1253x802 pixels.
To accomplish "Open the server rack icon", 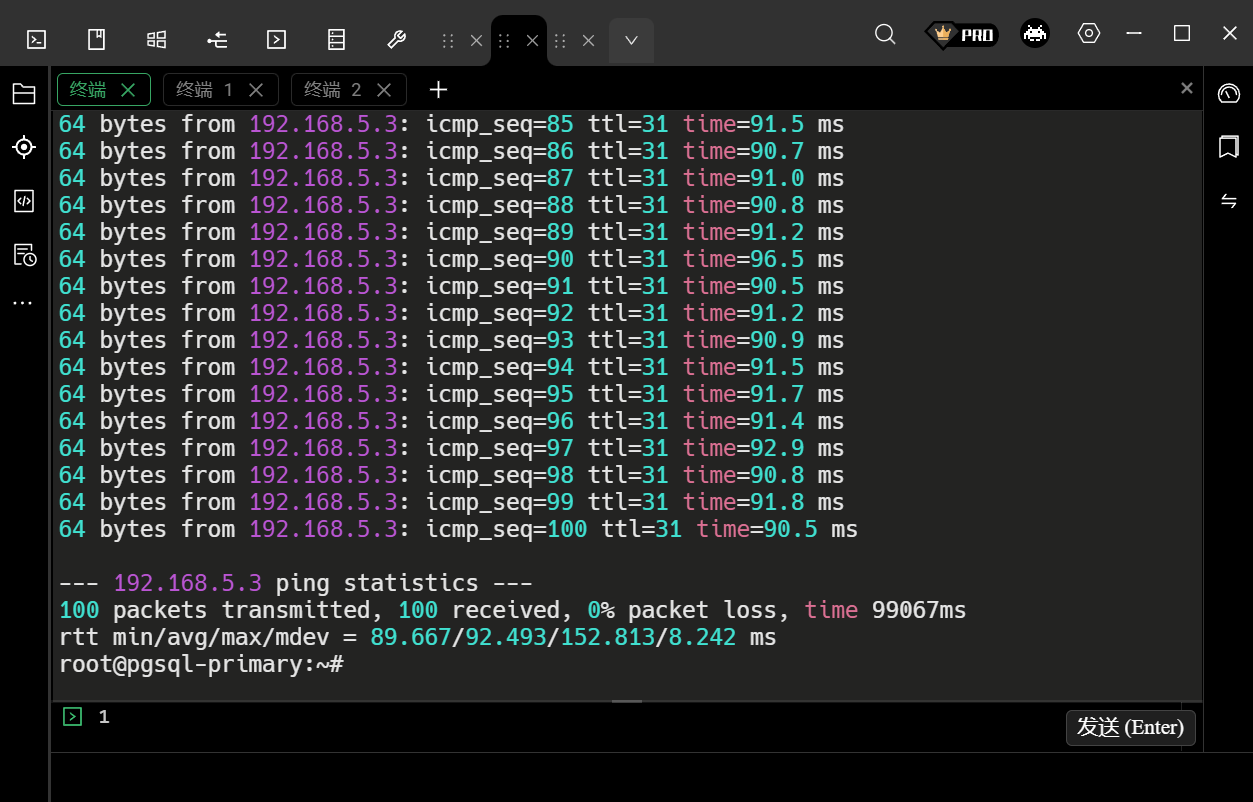I will click(337, 40).
